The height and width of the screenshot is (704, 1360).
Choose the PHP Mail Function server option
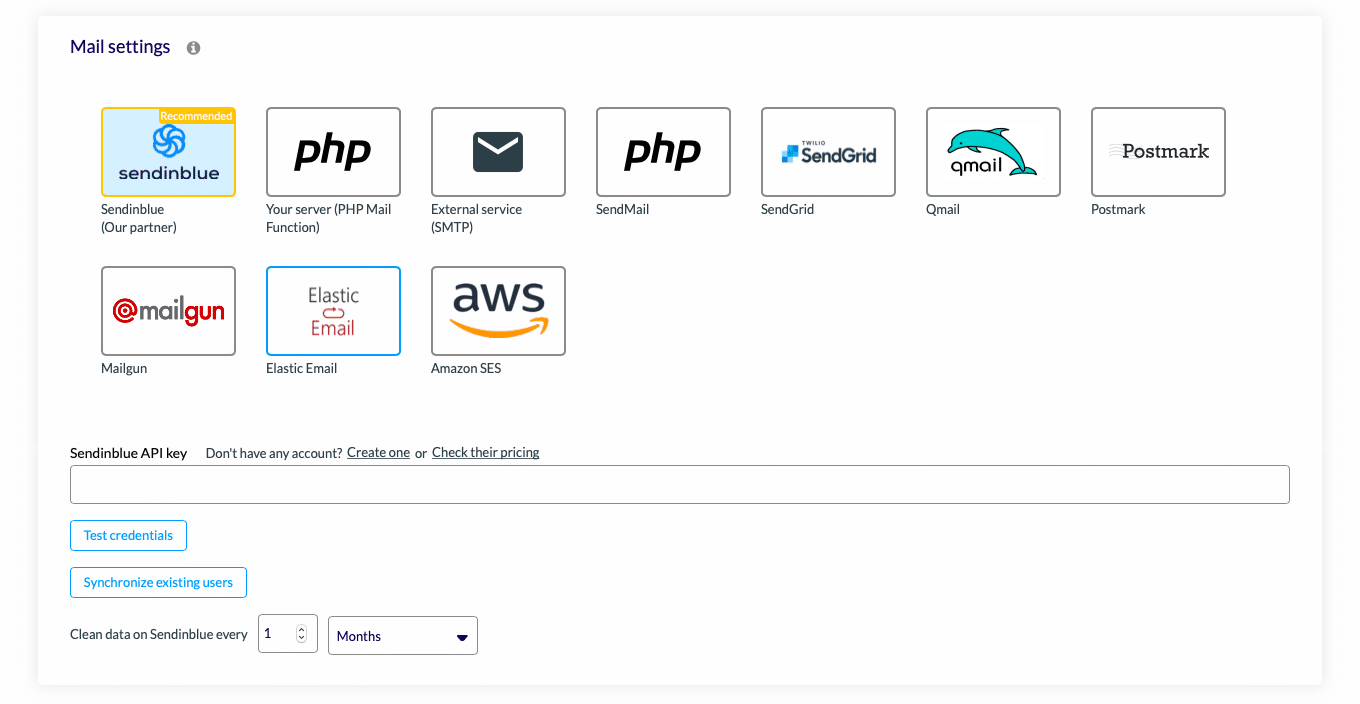(x=333, y=152)
